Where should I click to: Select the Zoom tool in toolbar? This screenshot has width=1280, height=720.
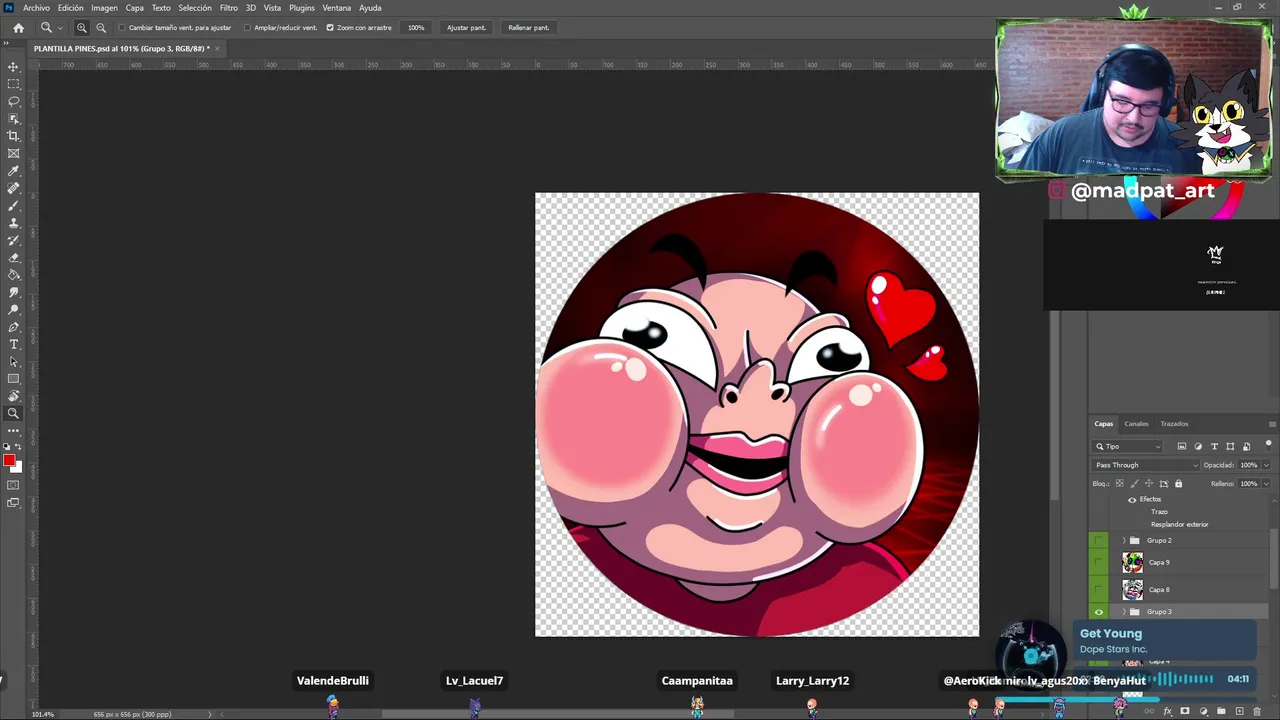pyautogui.click(x=13, y=413)
